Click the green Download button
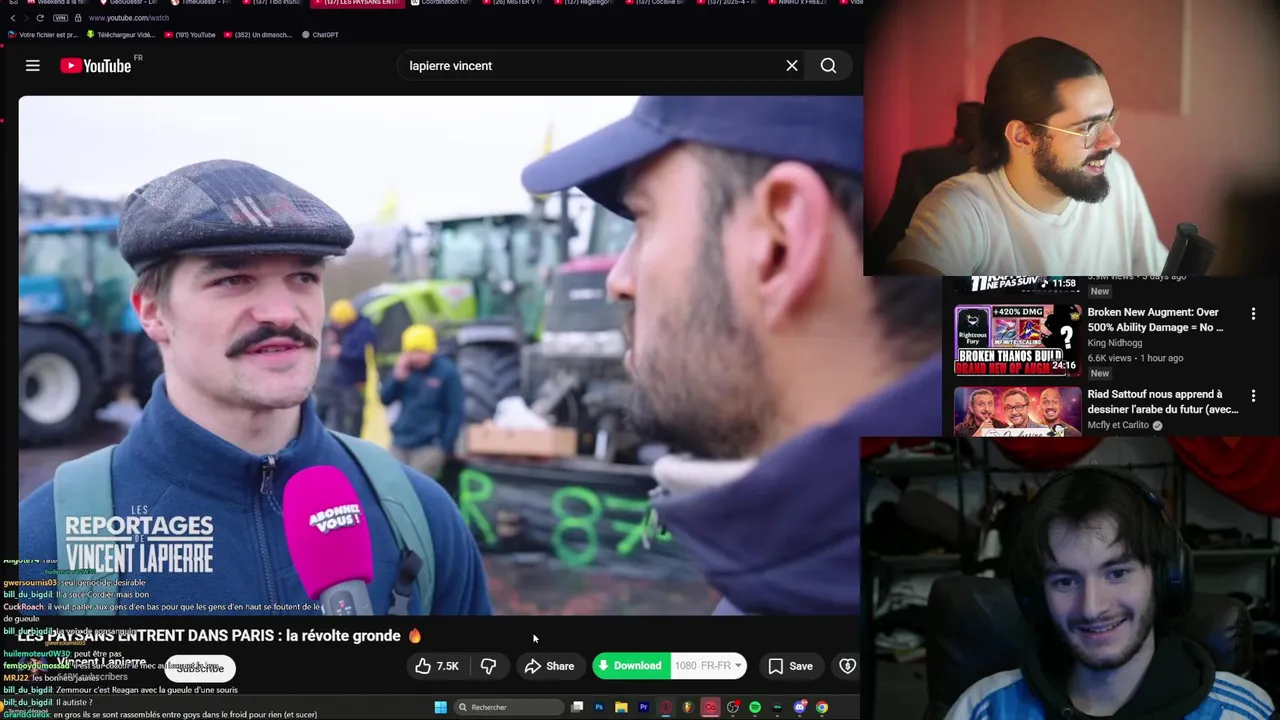The image size is (1280, 720). (631, 666)
